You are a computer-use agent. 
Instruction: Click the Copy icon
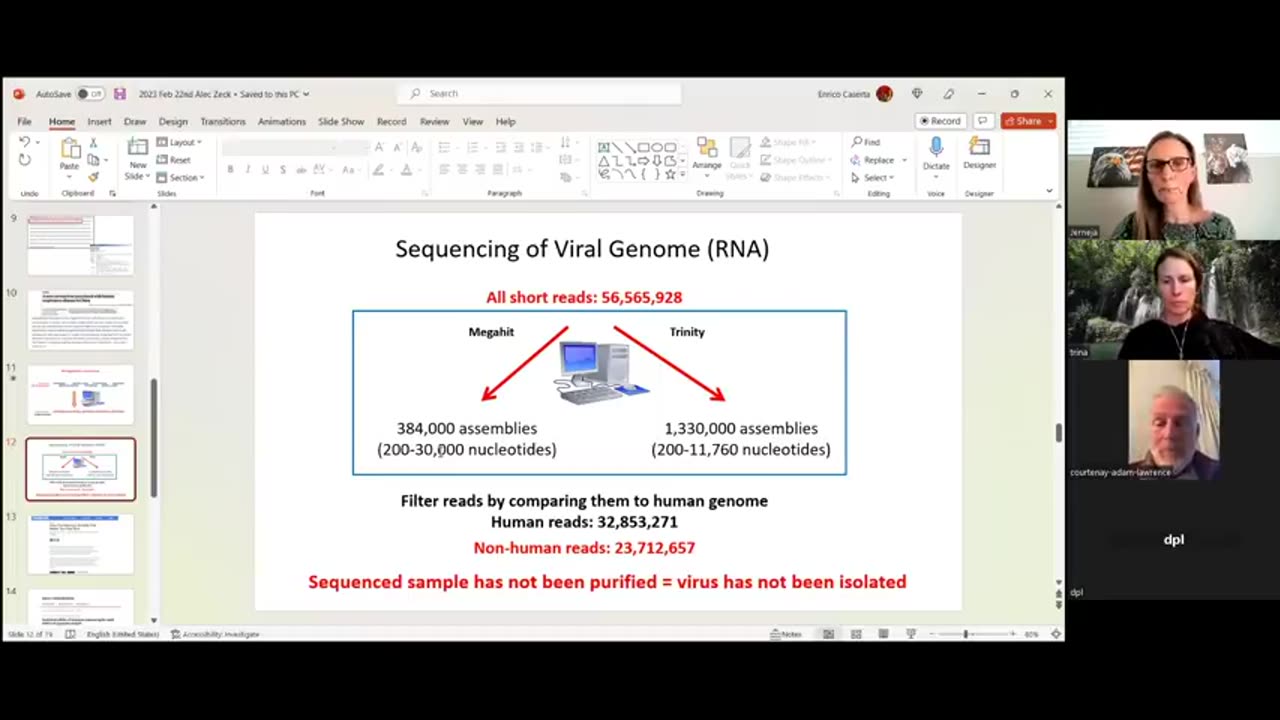click(93, 160)
